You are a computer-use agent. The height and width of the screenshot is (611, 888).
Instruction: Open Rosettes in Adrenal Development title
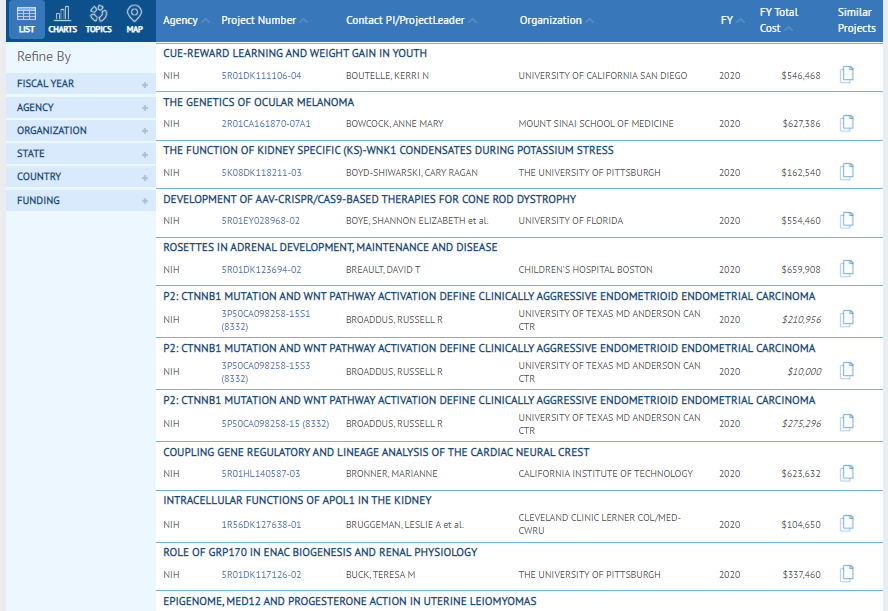330,247
